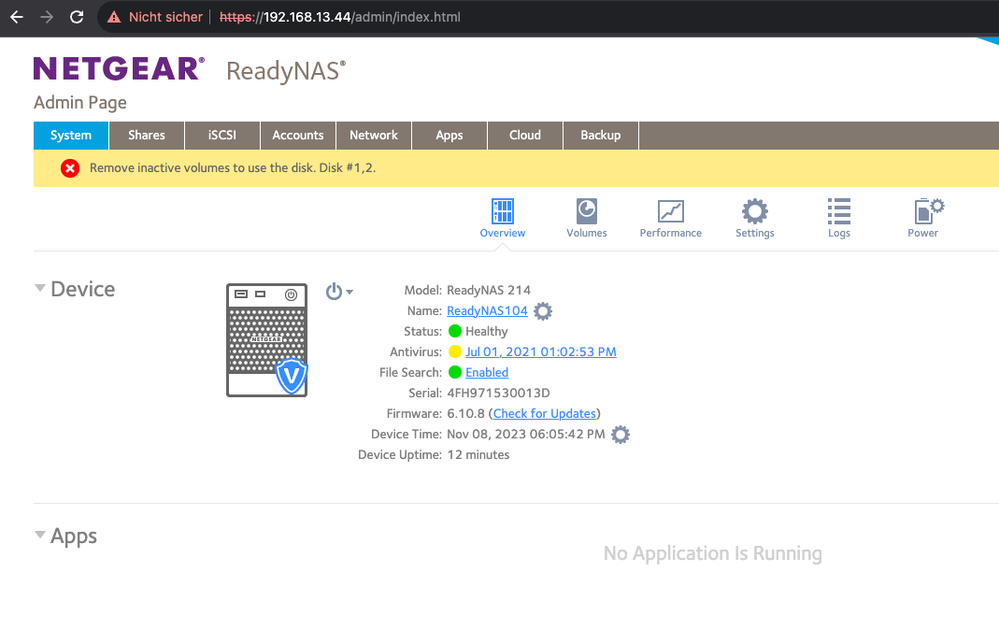Viewport: 999px width, 631px height.
Task: Open the Overview icon in System toolbar
Action: point(502,212)
